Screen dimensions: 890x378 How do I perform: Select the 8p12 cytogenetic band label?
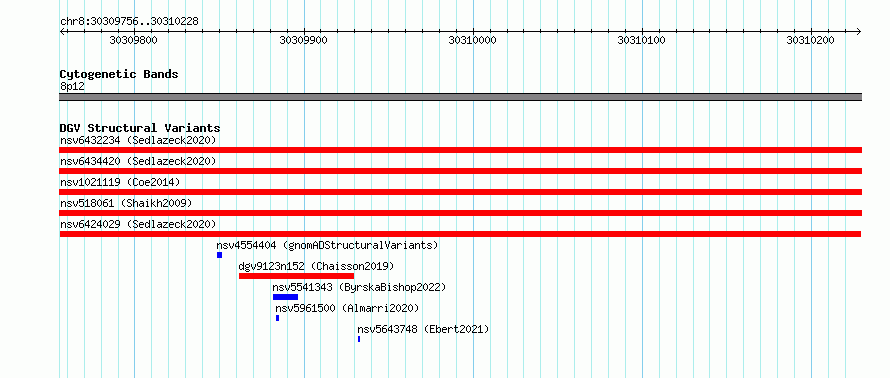pyautogui.click(x=72, y=87)
